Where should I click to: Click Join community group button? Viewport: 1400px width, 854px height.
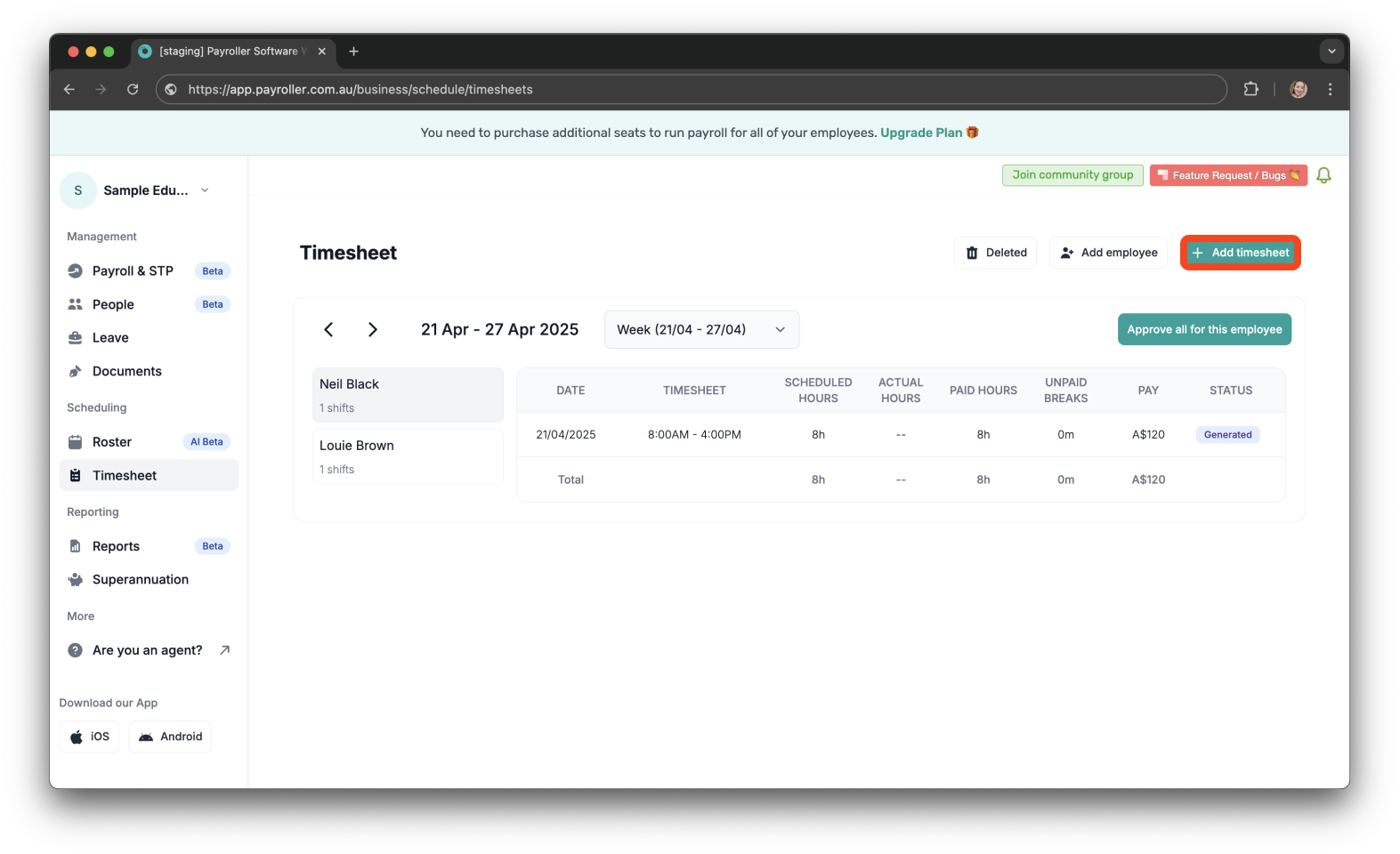click(x=1072, y=175)
